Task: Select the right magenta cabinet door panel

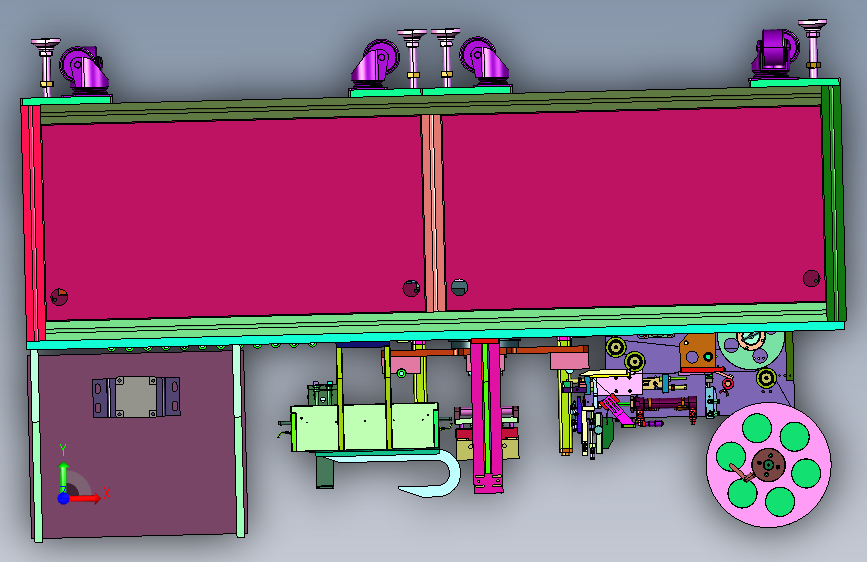Action: 634,207
